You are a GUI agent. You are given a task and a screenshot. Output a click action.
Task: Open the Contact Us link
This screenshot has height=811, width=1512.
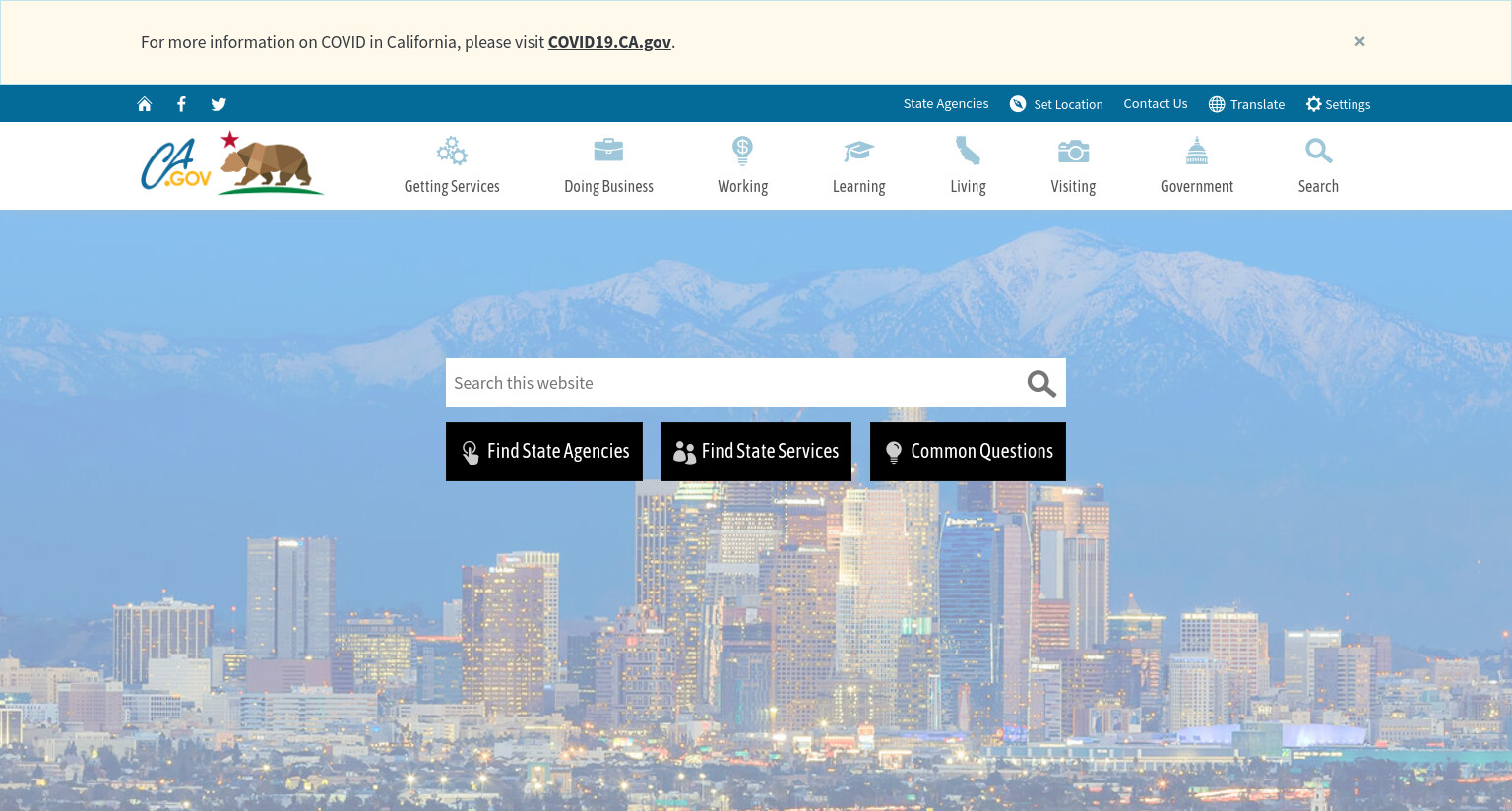coord(1156,103)
